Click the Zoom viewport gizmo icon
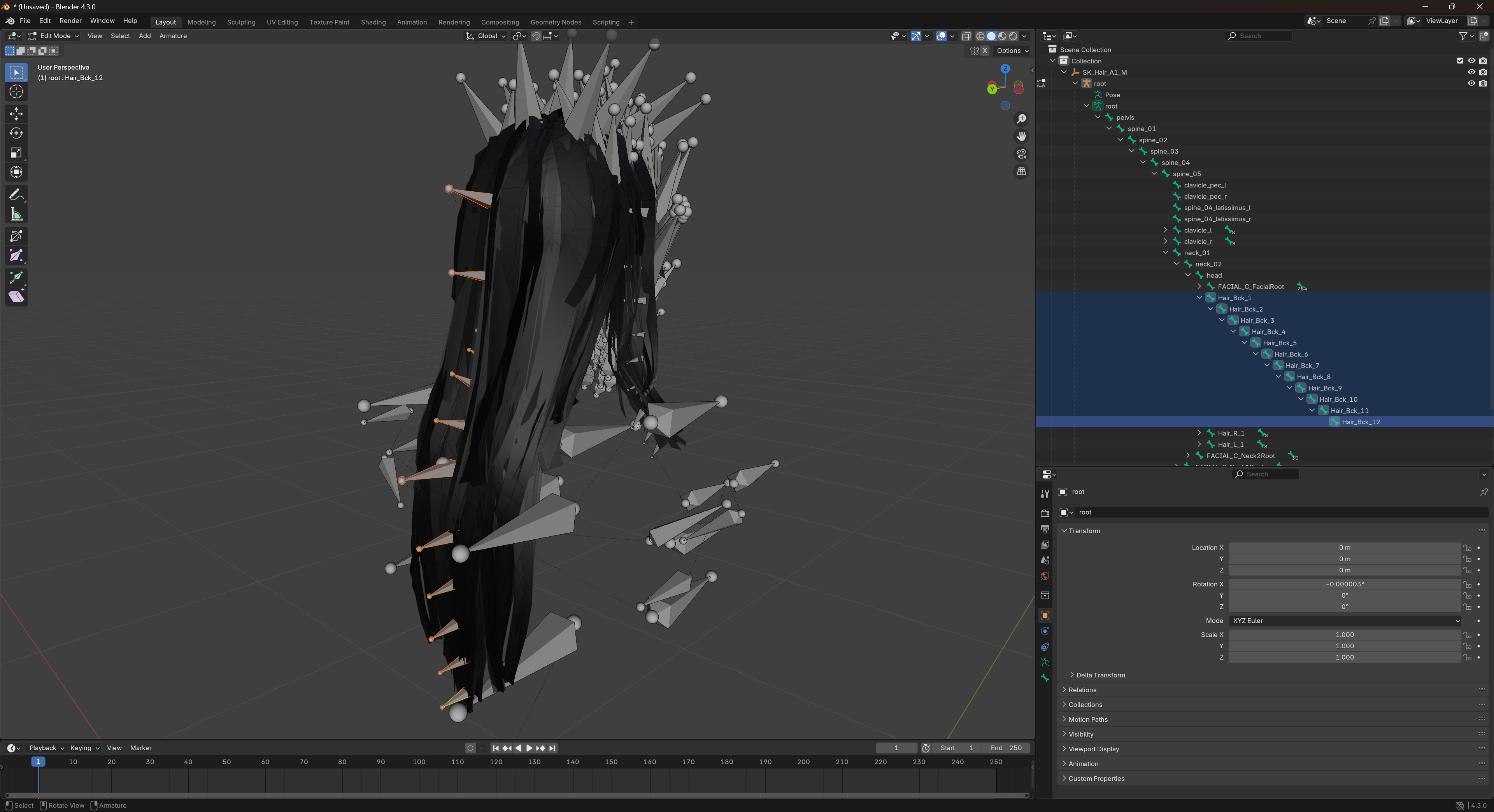The width and height of the screenshot is (1494, 812). [x=1021, y=119]
